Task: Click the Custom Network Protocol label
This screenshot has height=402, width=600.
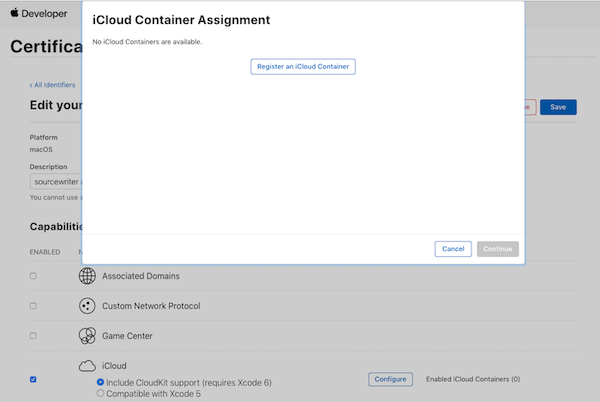Action: [x=151, y=306]
